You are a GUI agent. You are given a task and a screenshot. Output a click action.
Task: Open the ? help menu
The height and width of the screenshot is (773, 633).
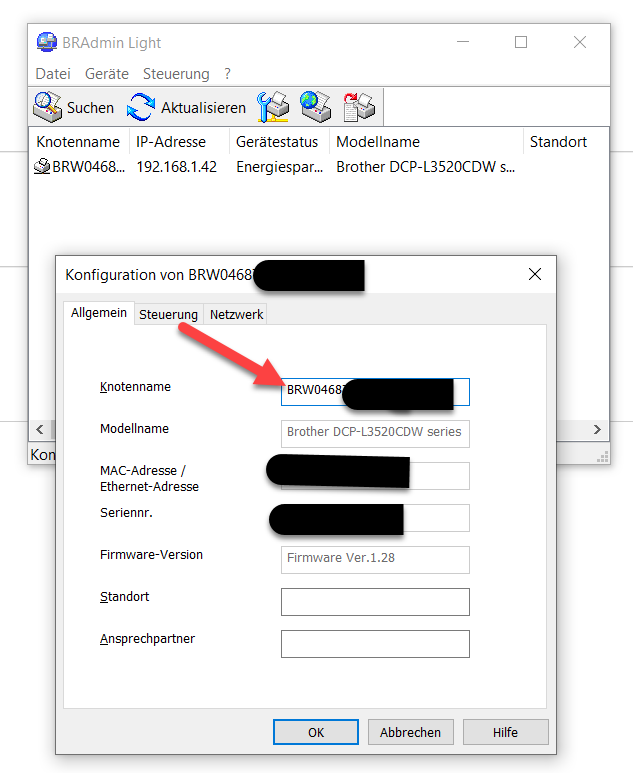227,74
